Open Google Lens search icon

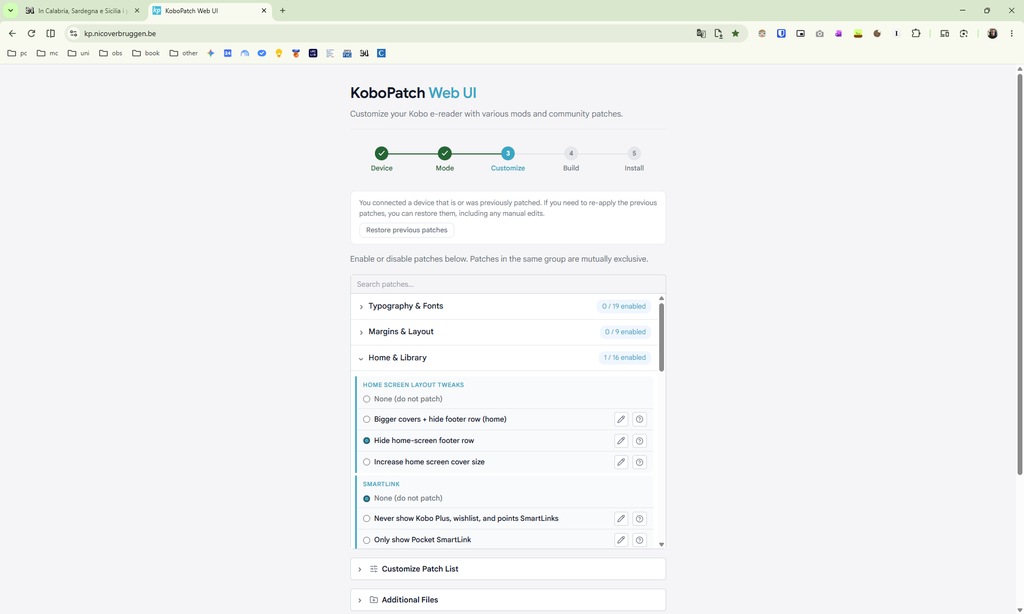(964, 33)
